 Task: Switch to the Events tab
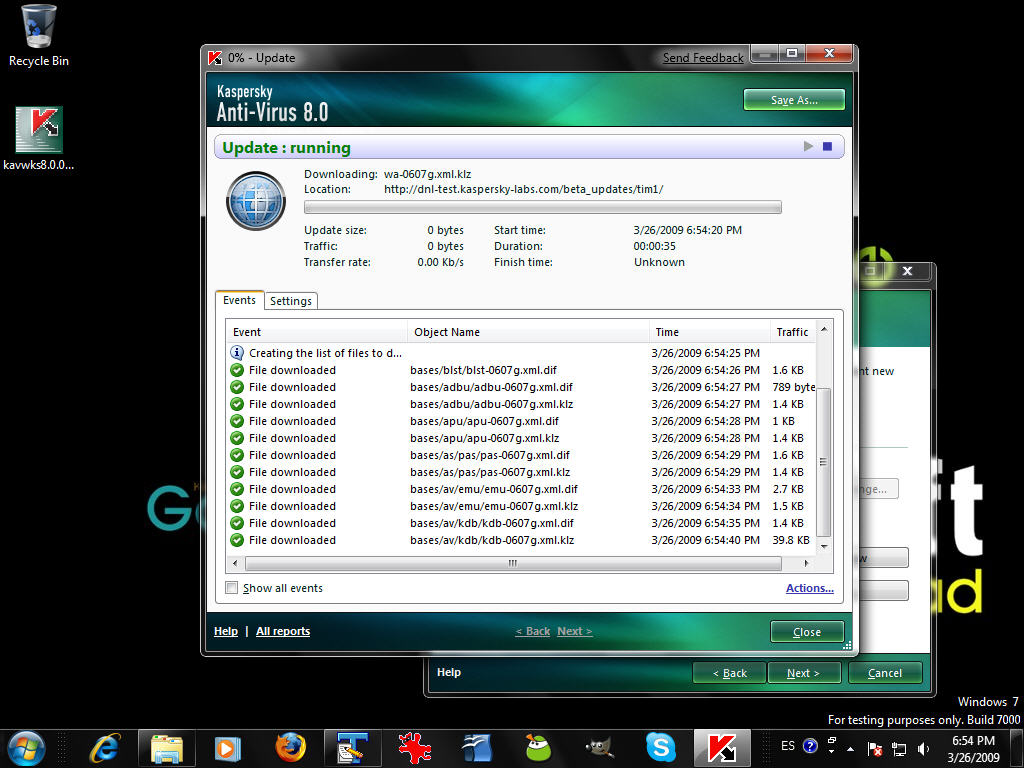pyautogui.click(x=239, y=300)
